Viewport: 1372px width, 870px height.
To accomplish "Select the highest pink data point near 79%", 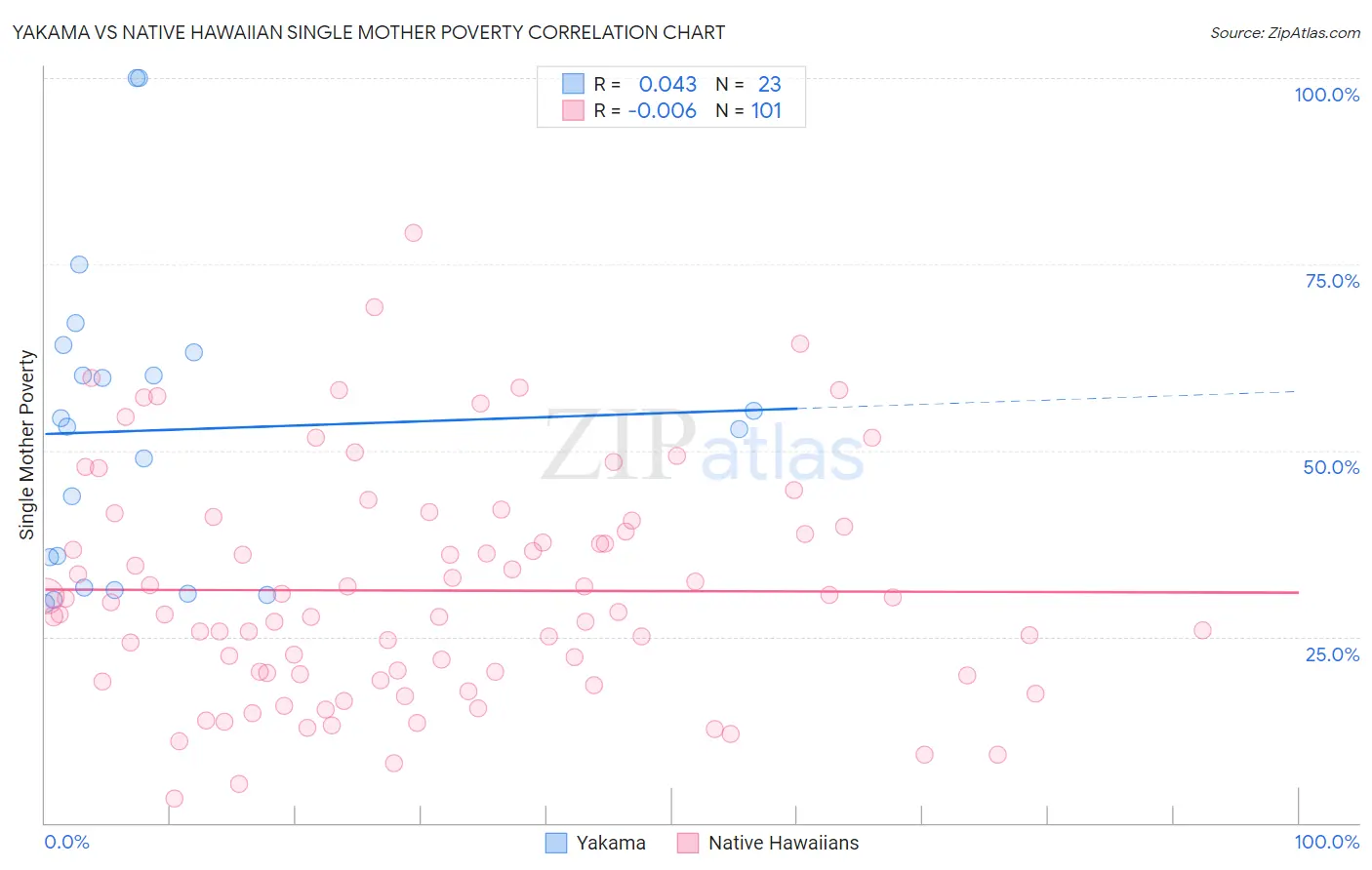I will click(x=413, y=232).
